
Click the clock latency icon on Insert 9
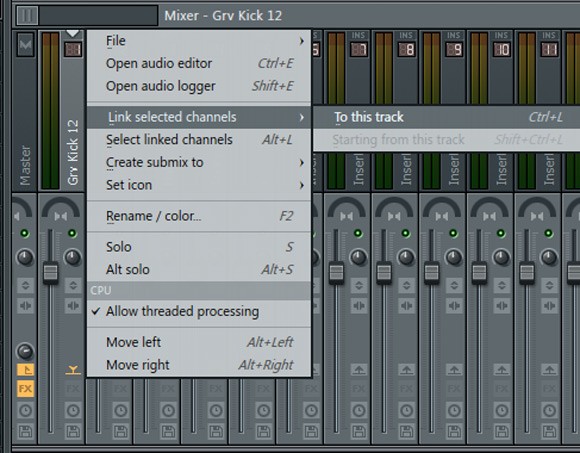[x=454, y=410]
